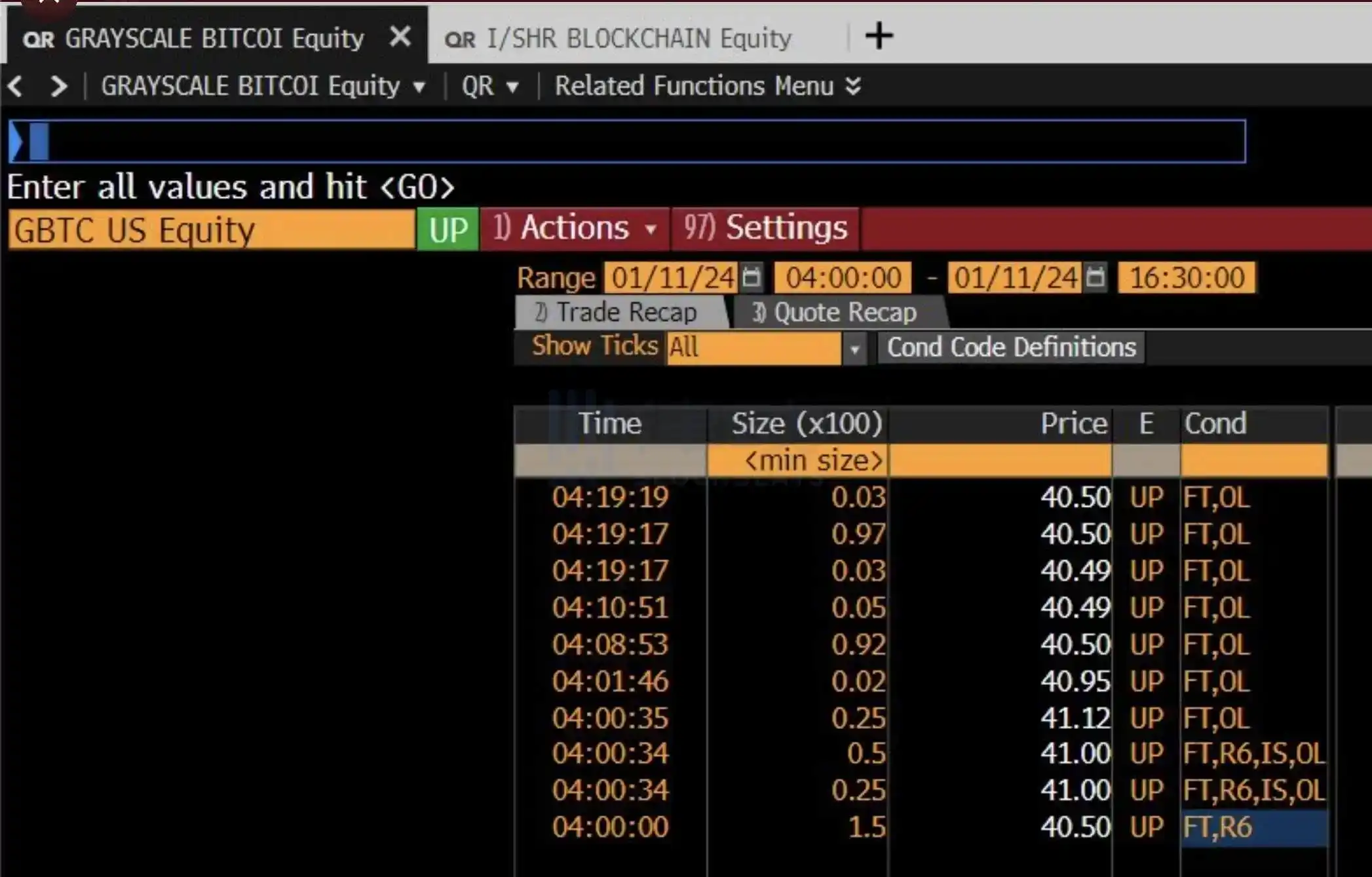Click the add new tab plus button
This screenshot has width=1372, height=877.
(879, 36)
